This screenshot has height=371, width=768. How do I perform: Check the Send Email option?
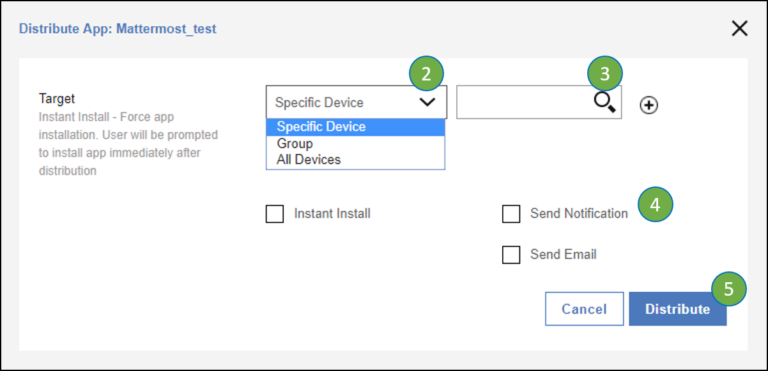511,255
